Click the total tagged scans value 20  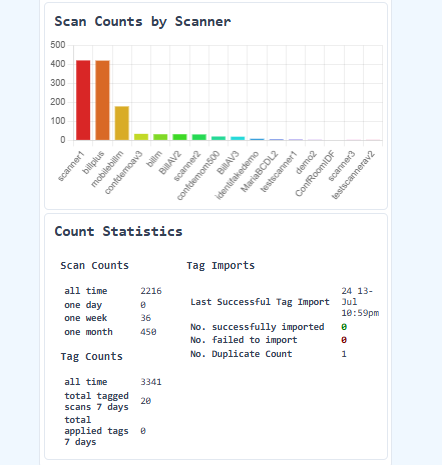145,401
